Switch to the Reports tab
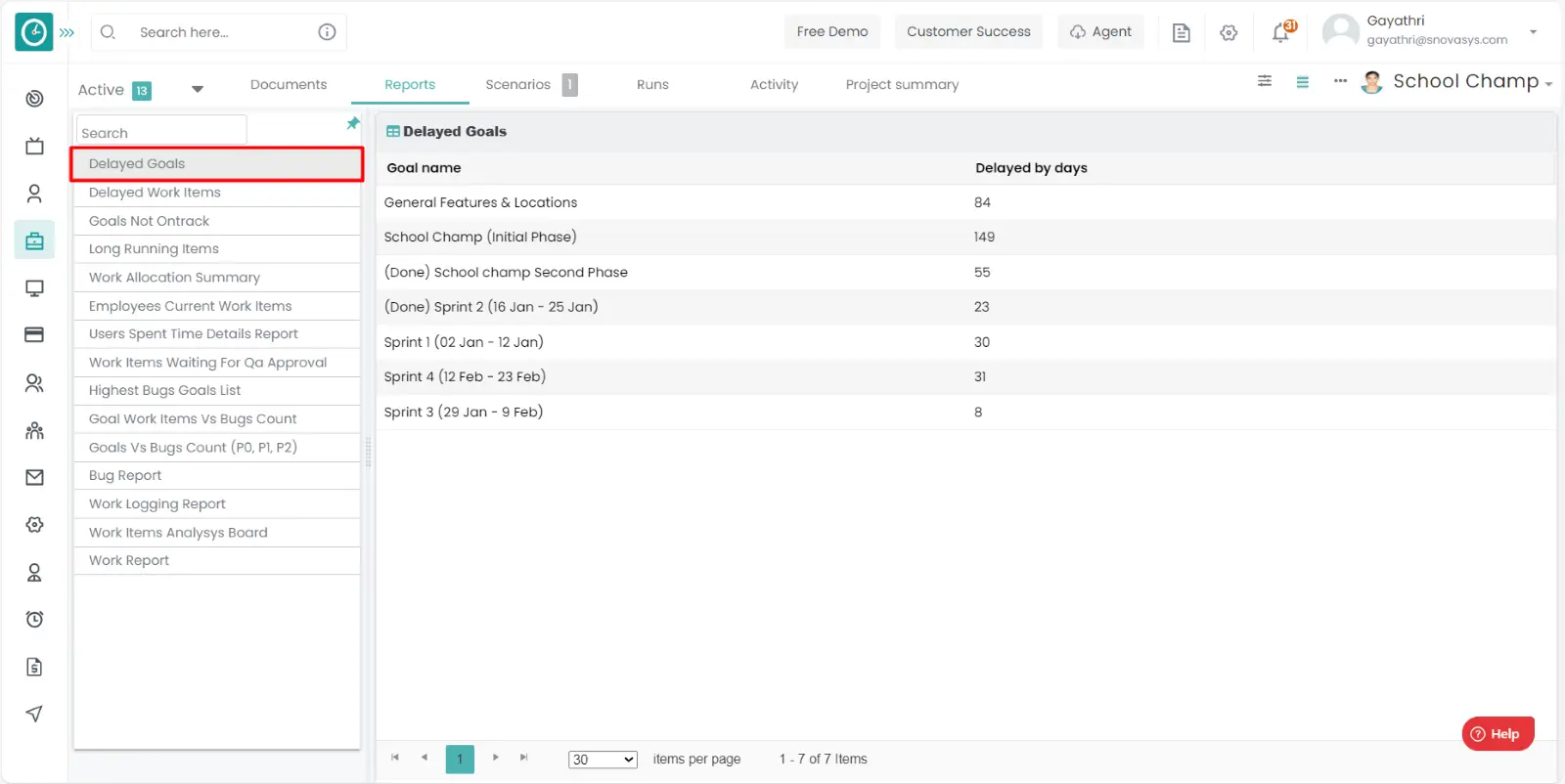This screenshot has height=784, width=1565. pos(410,85)
